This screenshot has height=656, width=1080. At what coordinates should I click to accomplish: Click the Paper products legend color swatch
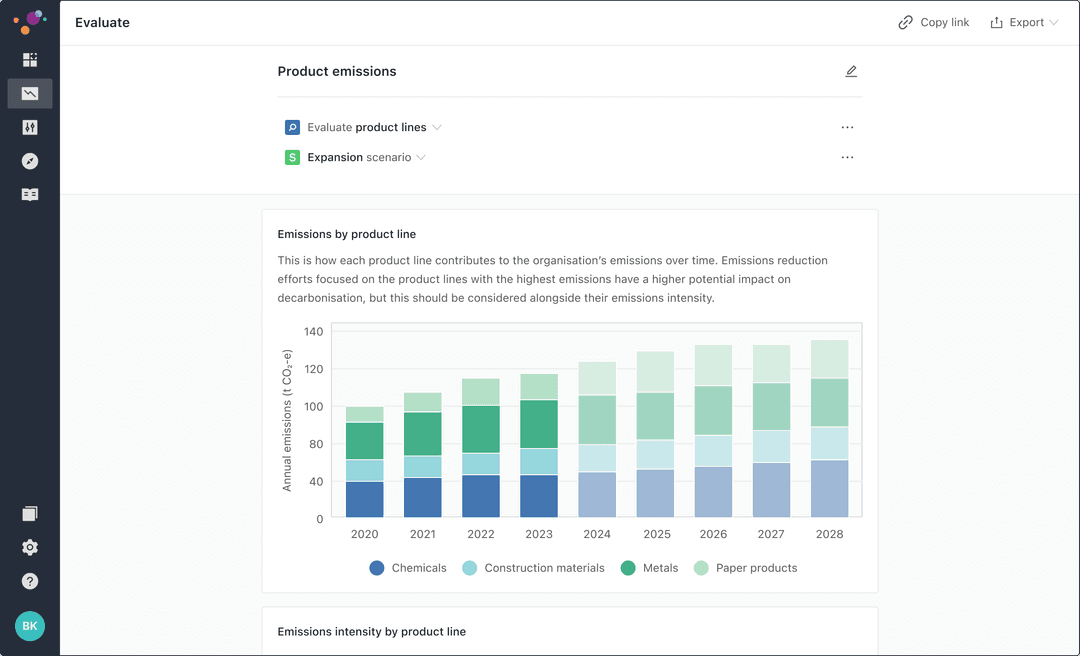(701, 568)
